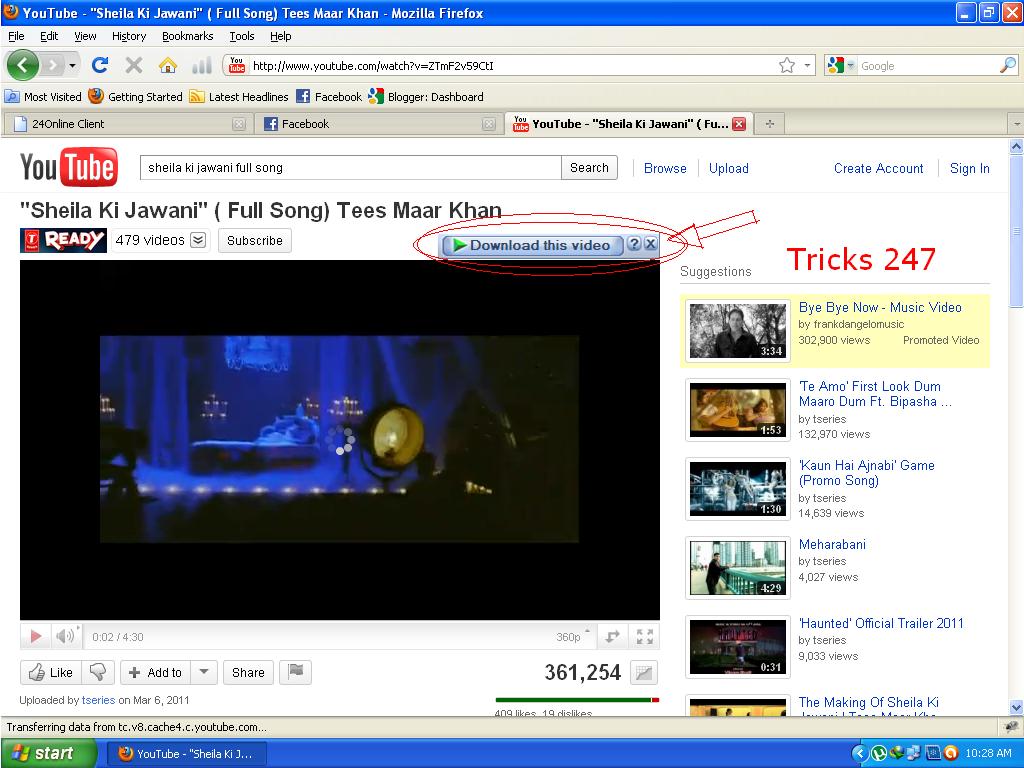1024x768 pixels.
Task: Go to the Firefox home page icon
Action: click(168, 65)
